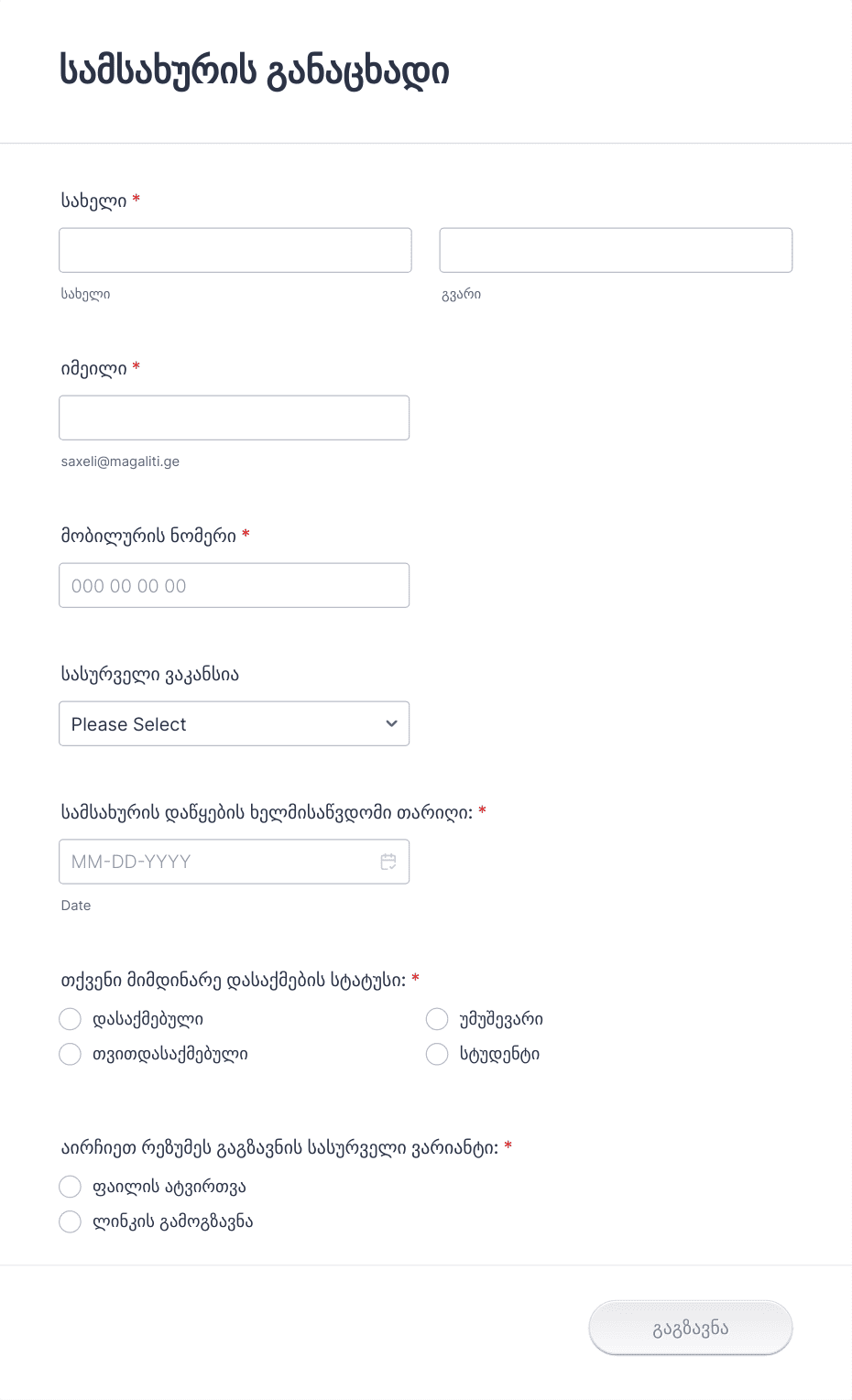Choose the სტუდენტი radio option
The image size is (852, 1400).
pos(437,1054)
